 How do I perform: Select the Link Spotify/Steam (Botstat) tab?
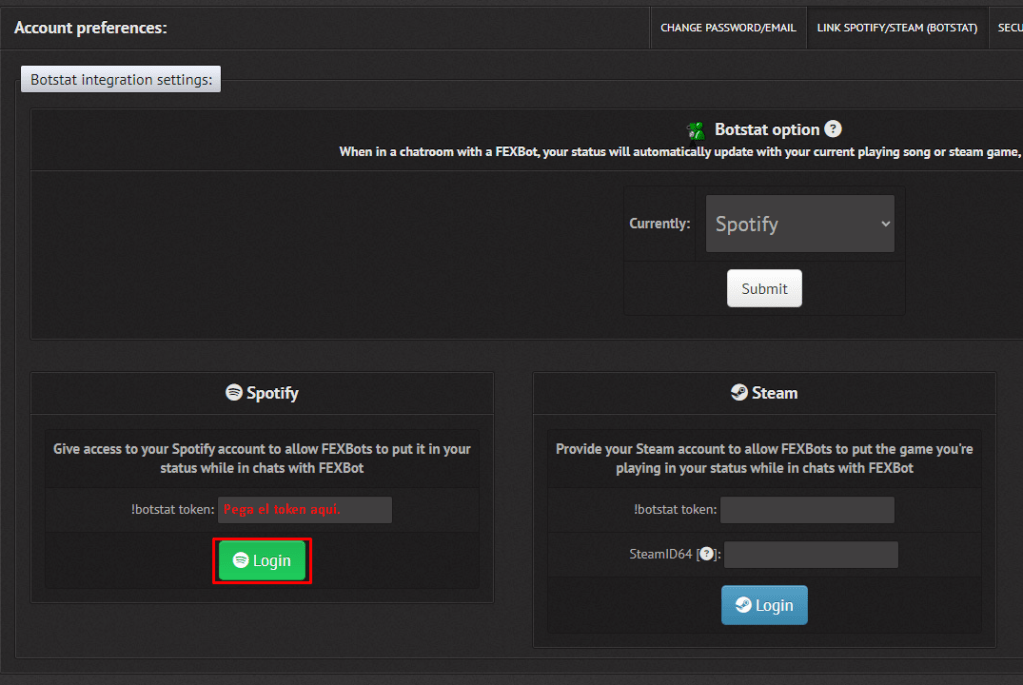point(896,28)
